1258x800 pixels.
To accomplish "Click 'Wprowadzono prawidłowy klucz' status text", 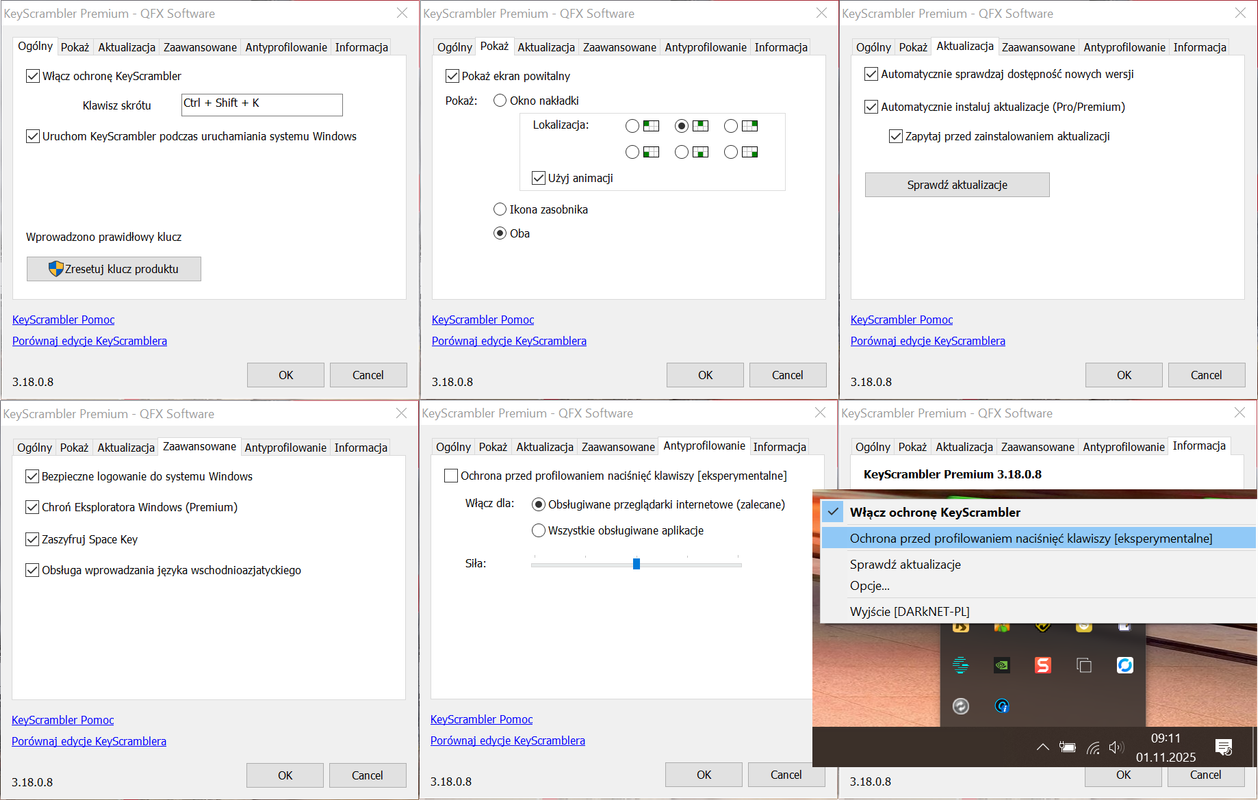I will pos(104,237).
